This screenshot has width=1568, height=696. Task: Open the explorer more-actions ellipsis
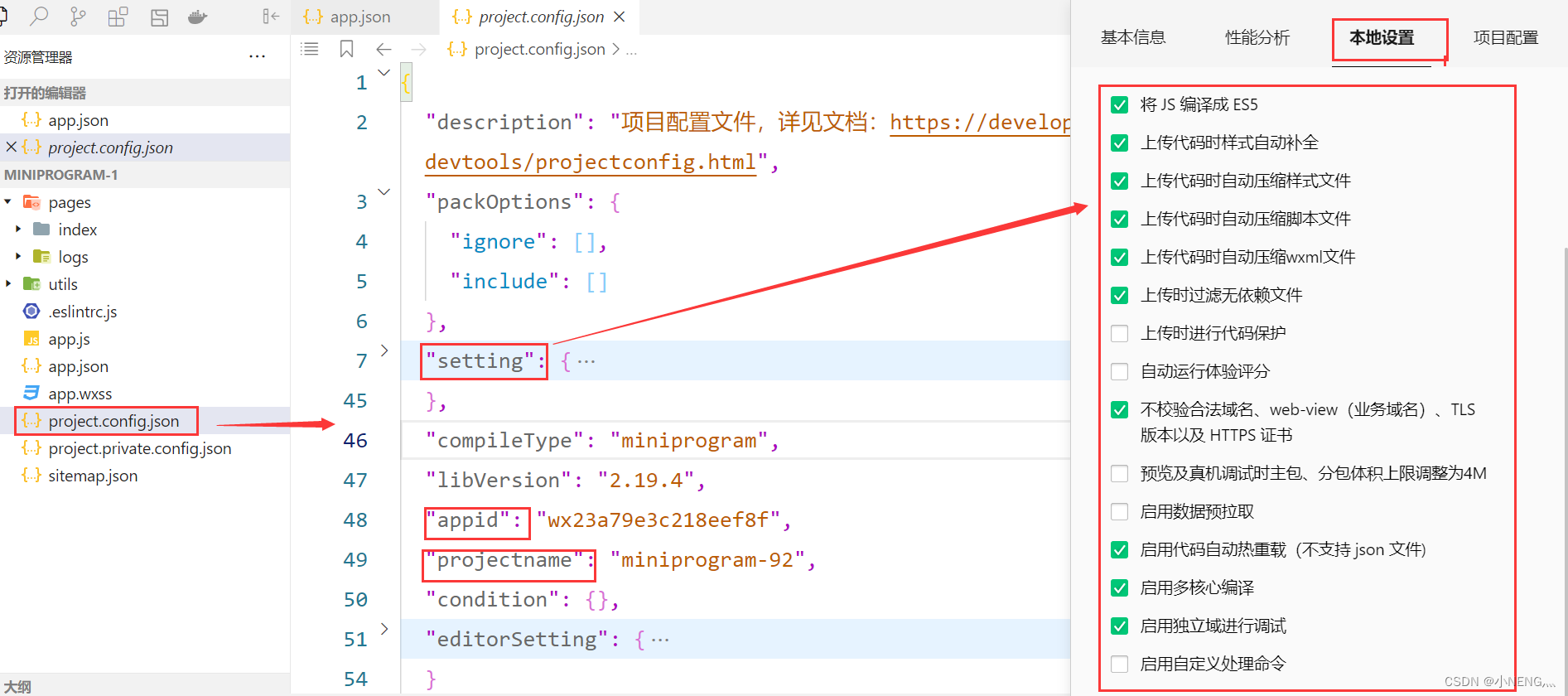257,56
